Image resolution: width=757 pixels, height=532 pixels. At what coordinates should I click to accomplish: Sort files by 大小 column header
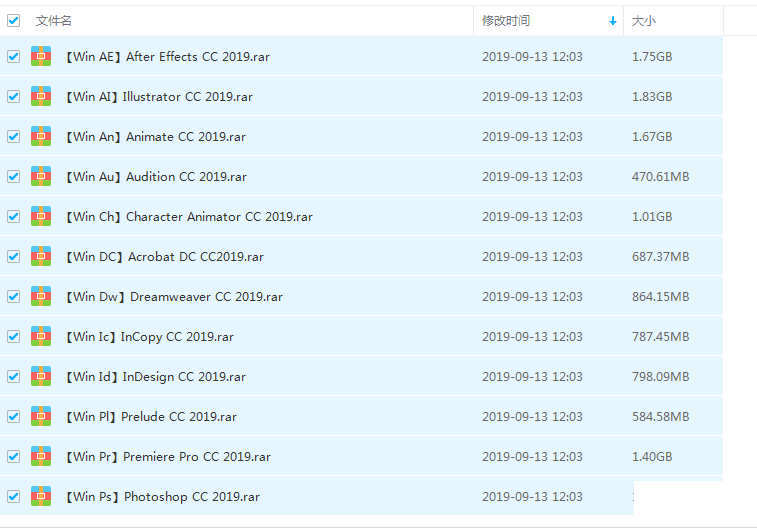click(644, 21)
